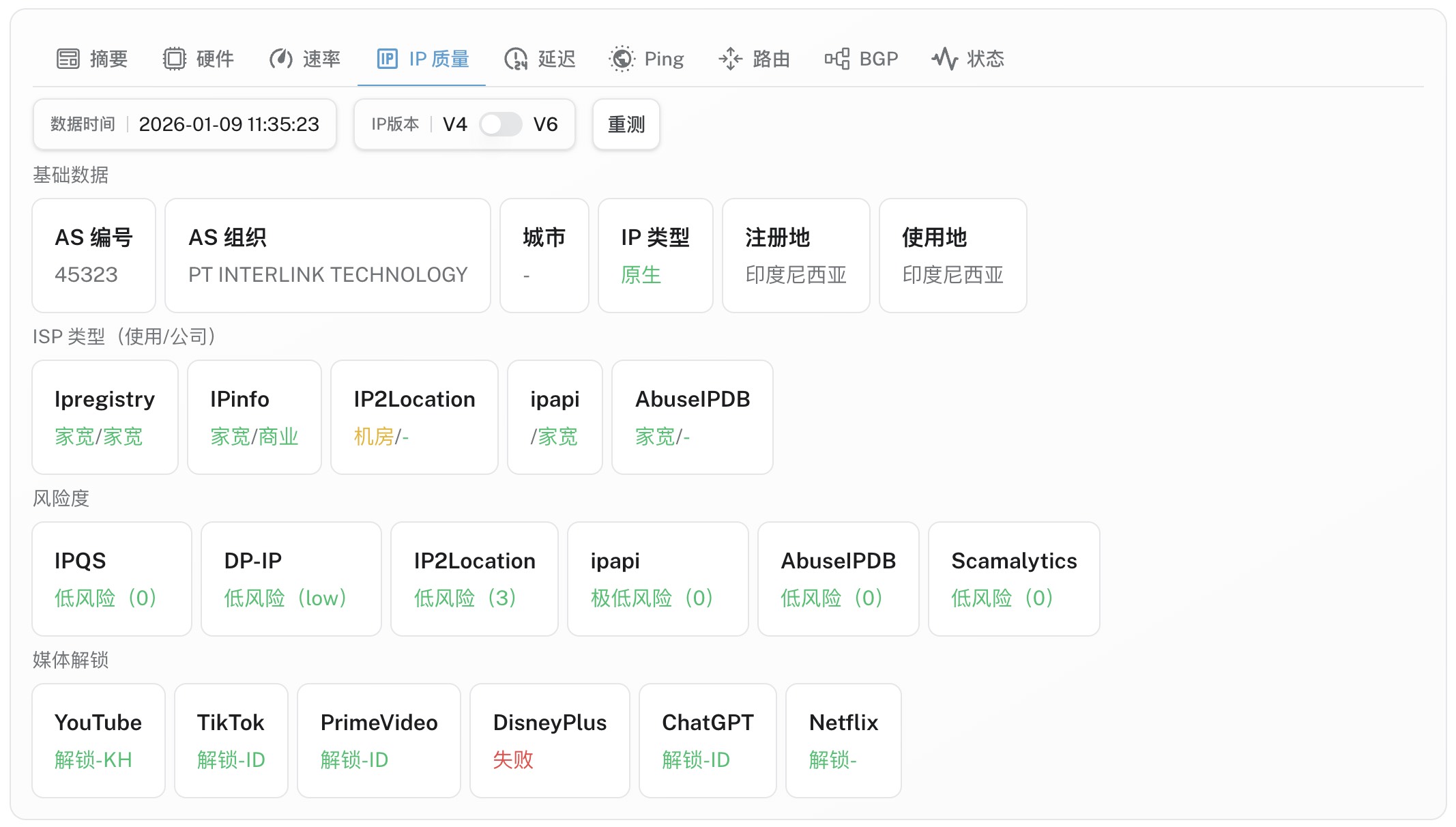Click the 速率 speed gauge icon

[x=280, y=59]
